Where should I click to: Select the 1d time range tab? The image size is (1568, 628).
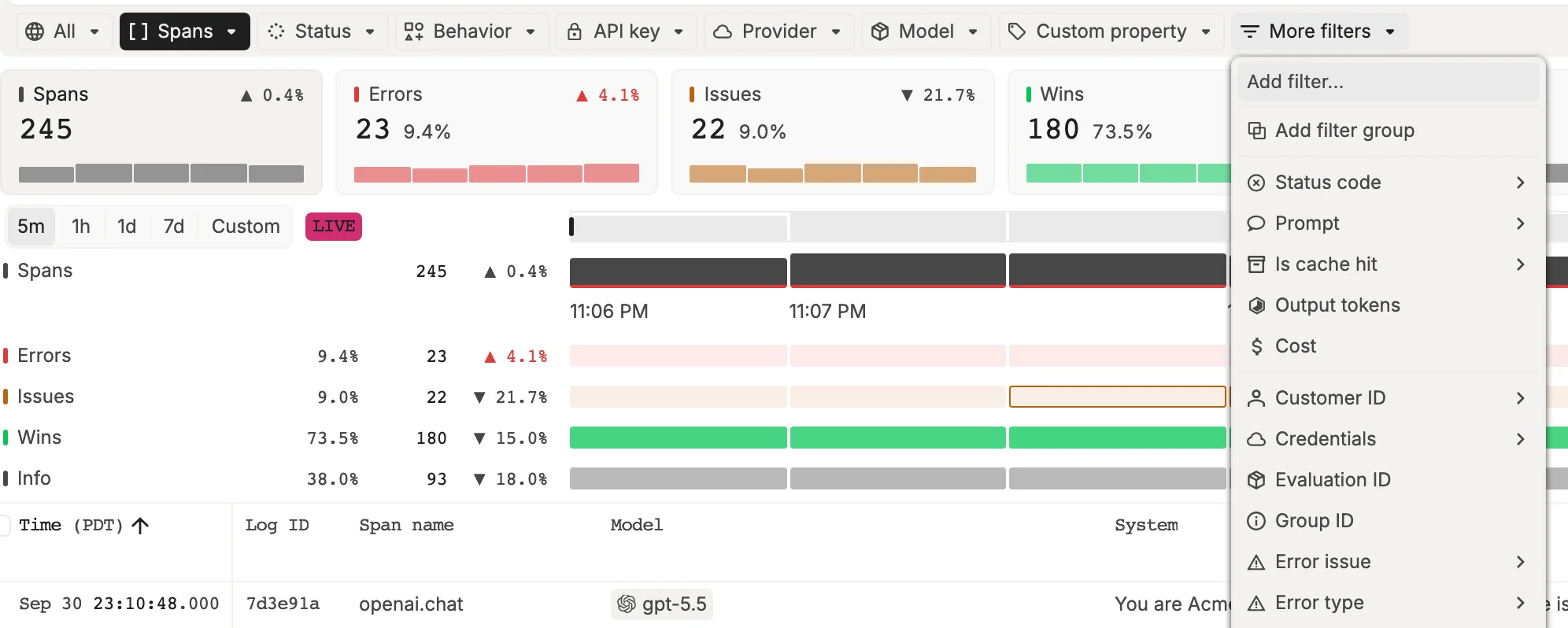[x=127, y=227]
